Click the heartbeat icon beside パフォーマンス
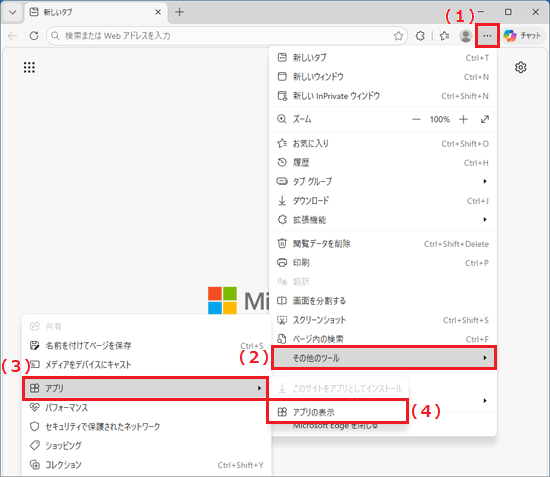This screenshot has width=550, height=477. tap(34, 407)
